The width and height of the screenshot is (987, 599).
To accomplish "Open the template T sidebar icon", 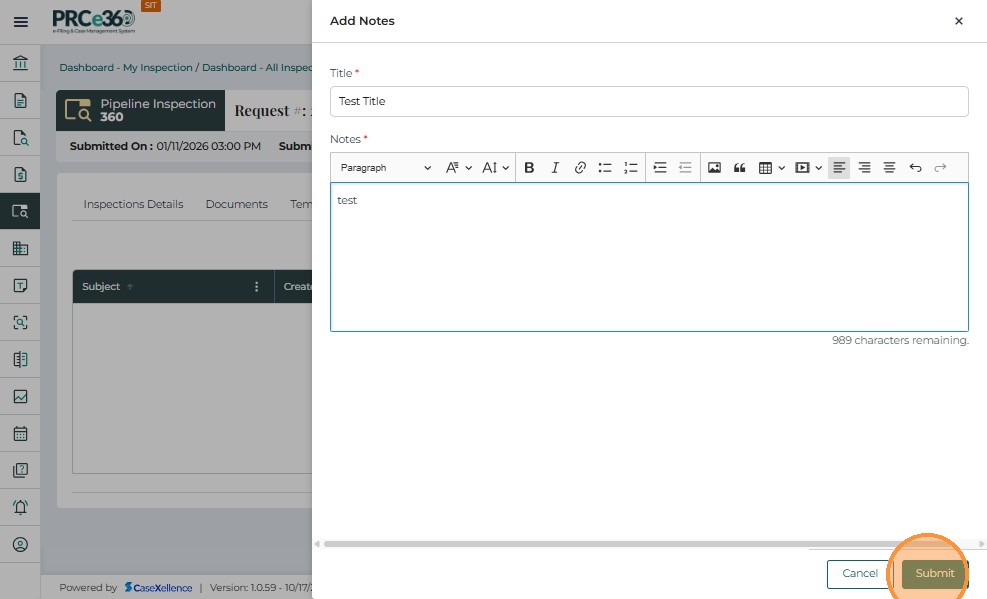I will click(20, 285).
